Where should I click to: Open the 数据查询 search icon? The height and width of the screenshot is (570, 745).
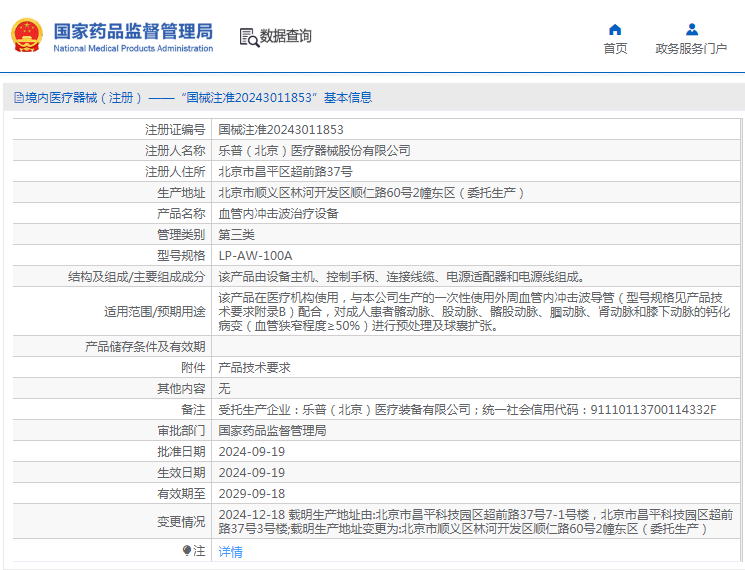coord(249,38)
